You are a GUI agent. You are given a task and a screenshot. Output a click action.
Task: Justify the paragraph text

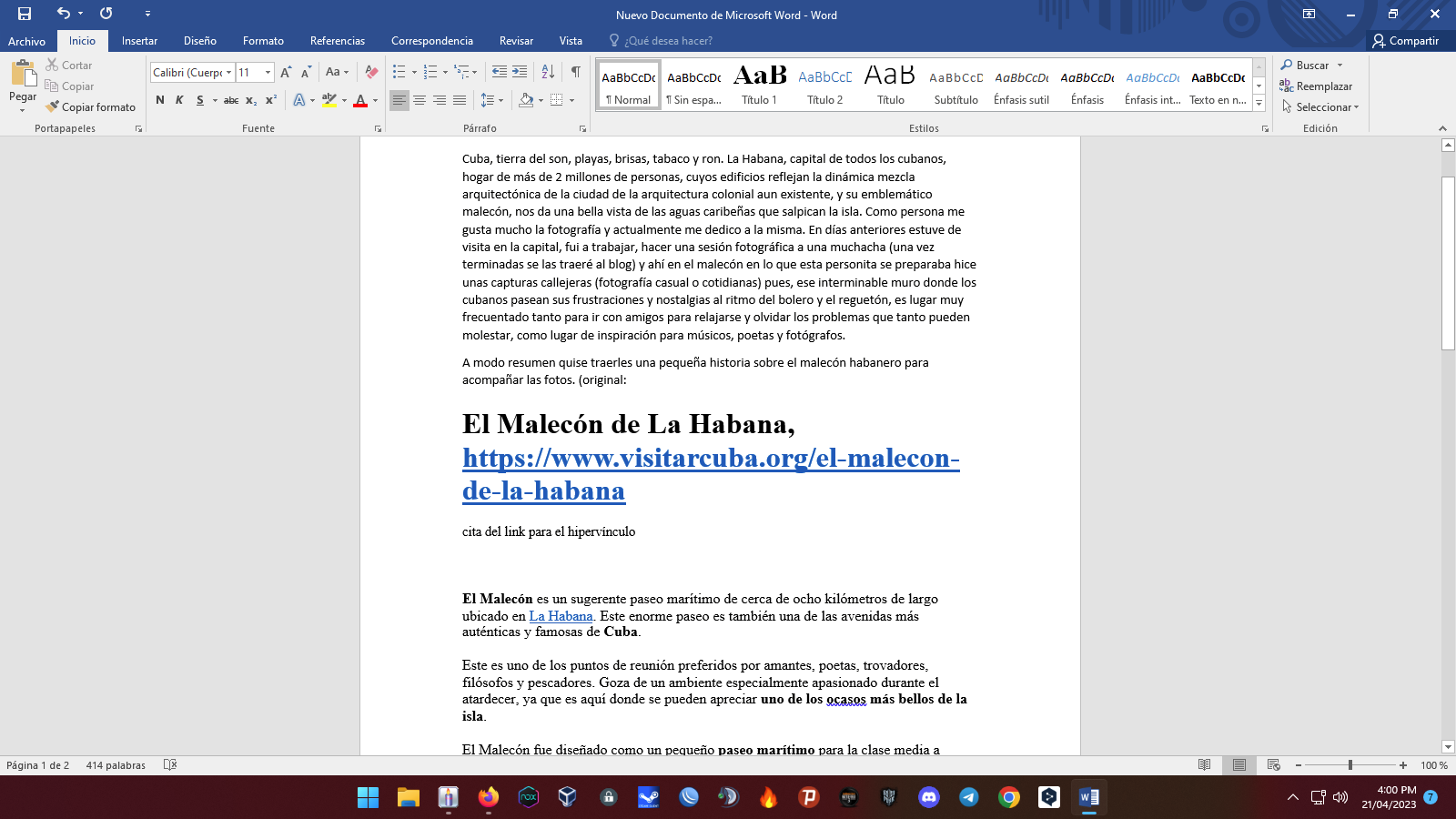(460, 100)
